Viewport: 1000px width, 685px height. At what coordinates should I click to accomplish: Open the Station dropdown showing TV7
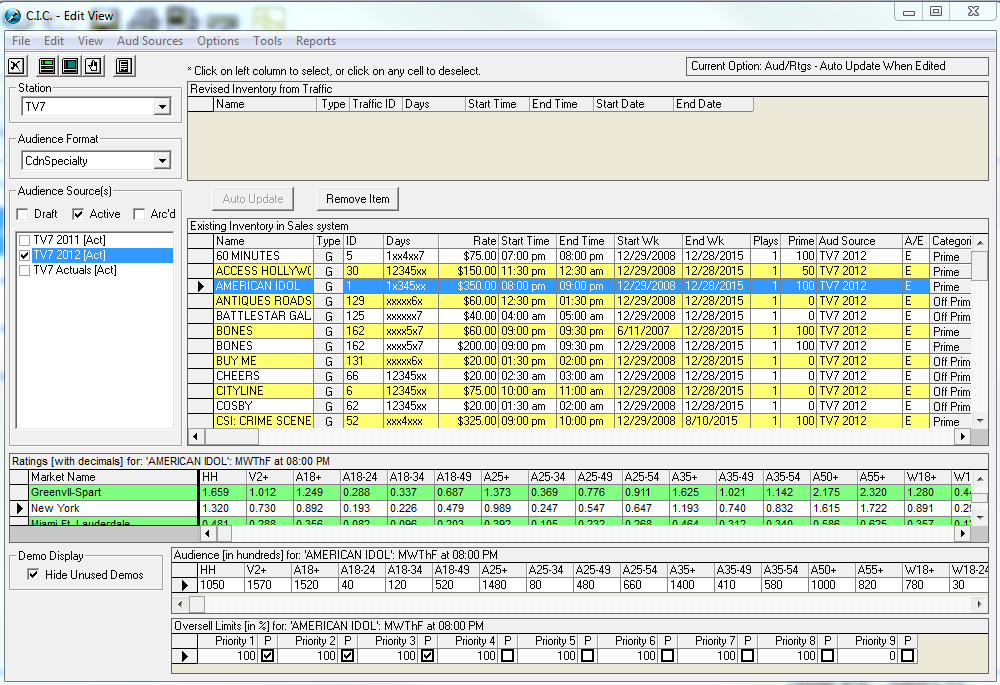pos(162,107)
